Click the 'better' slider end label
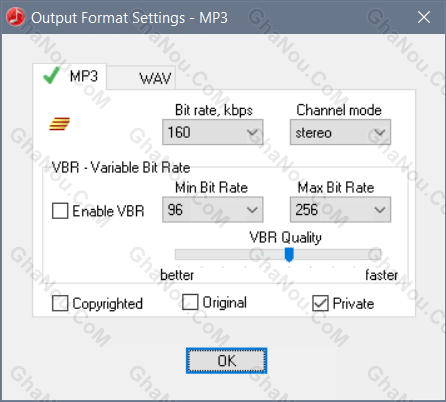 177,275
